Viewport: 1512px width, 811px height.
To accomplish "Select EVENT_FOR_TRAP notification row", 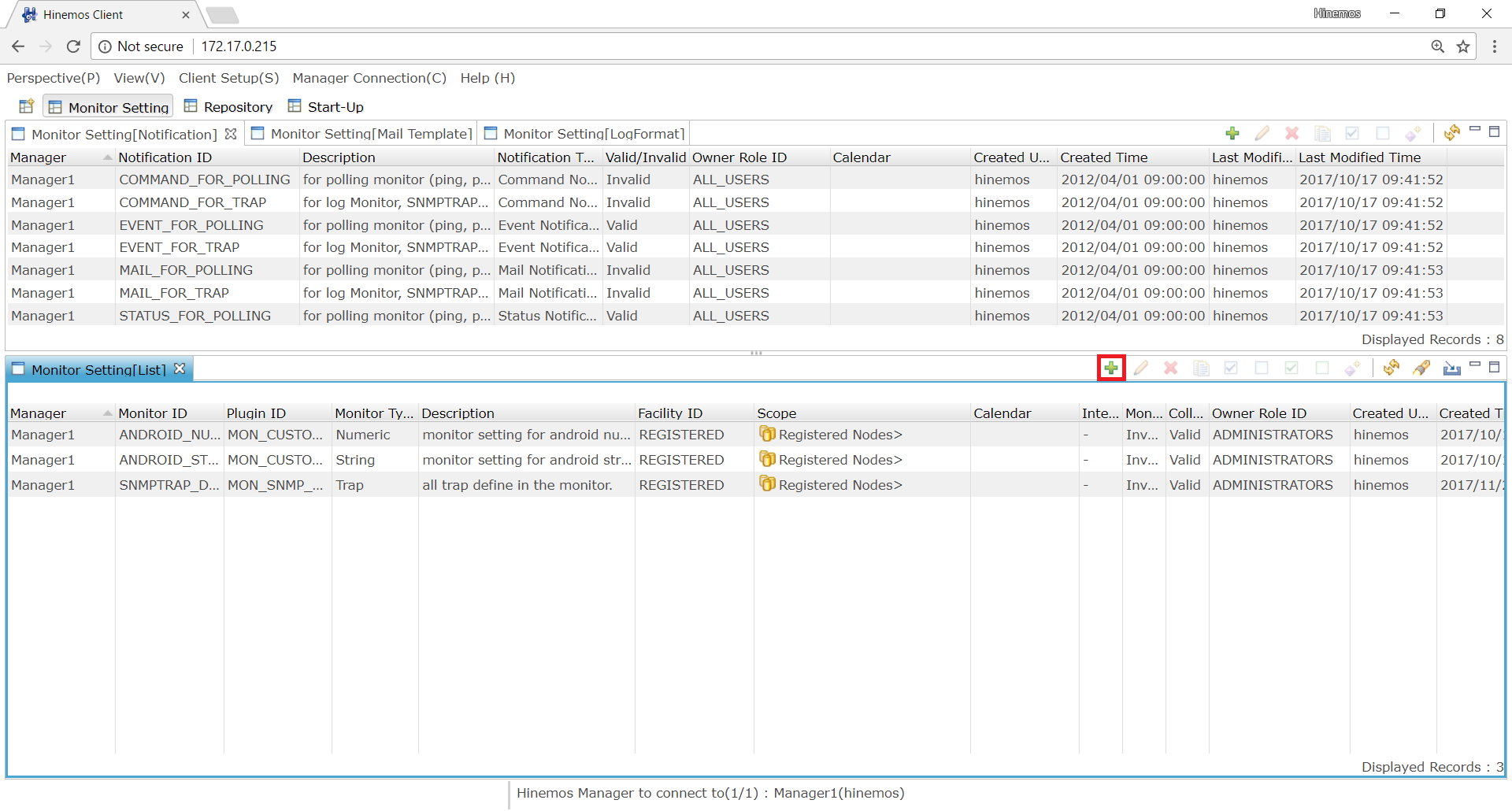I will click(756, 247).
